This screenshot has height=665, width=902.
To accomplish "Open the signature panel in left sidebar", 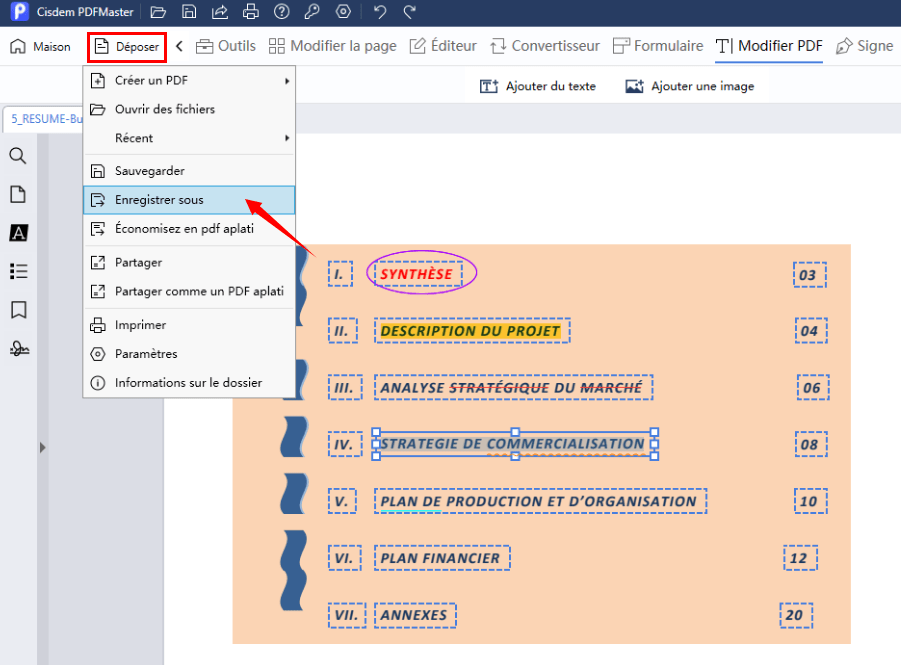I will (x=18, y=349).
